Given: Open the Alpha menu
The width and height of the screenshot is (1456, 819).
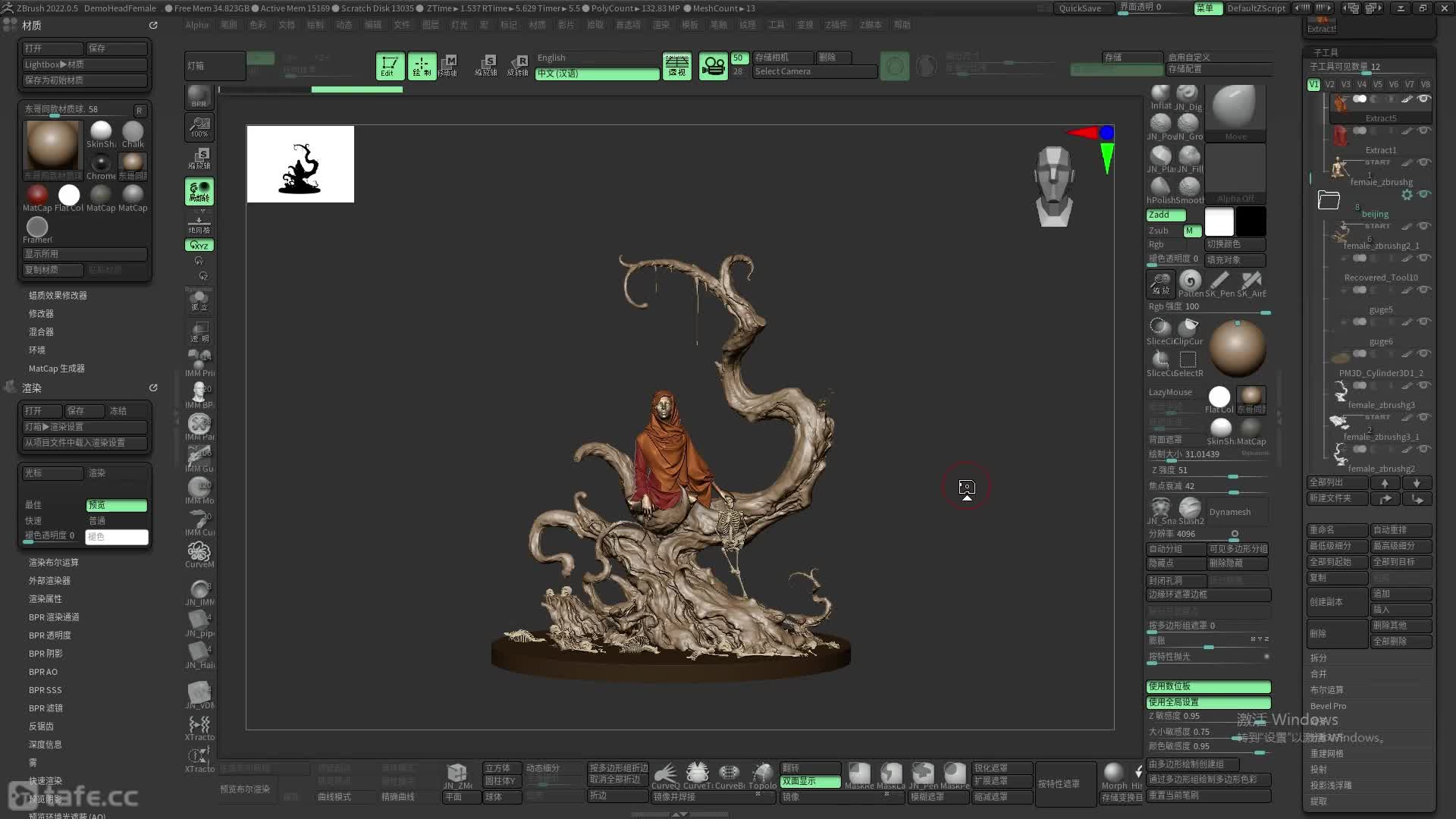Looking at the screenshot, I should pyautogui.click(x=196, y=25).
